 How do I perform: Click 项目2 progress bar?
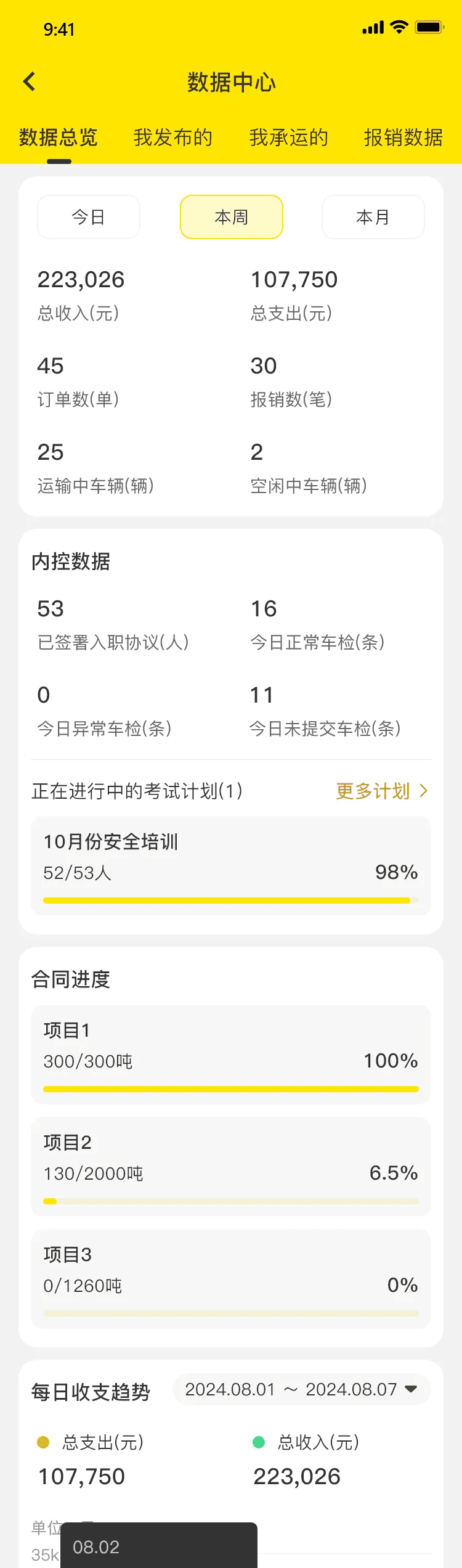point(231,1201)
